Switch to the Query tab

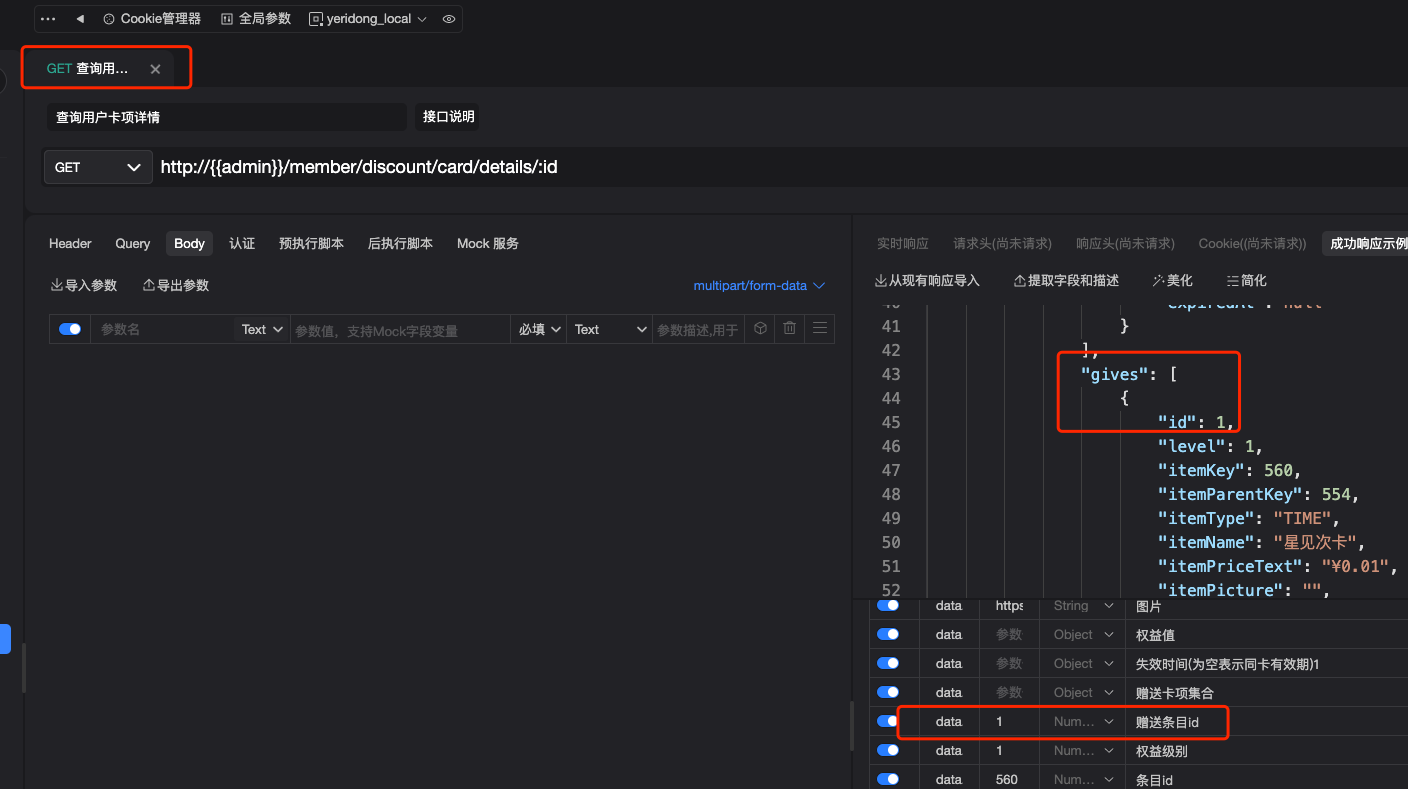tap(132, 243)
